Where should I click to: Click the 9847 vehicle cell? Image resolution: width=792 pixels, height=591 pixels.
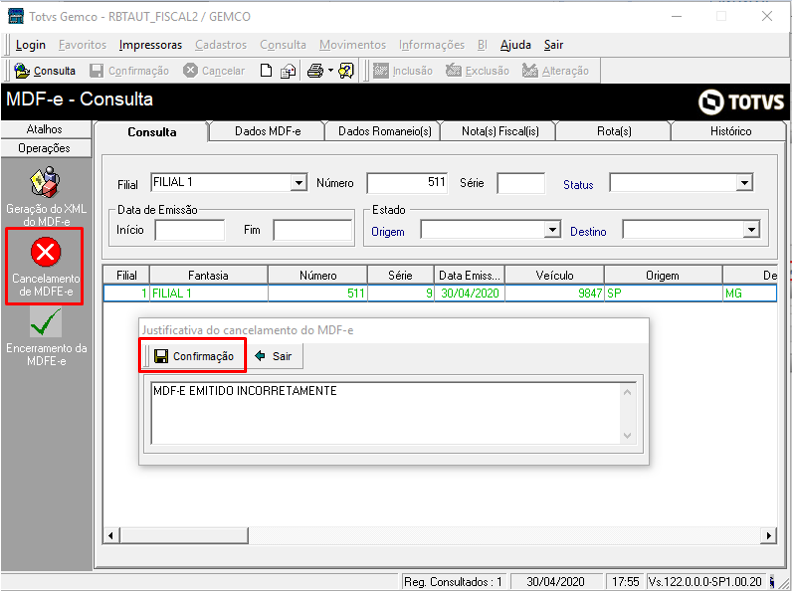coord(555,293)
